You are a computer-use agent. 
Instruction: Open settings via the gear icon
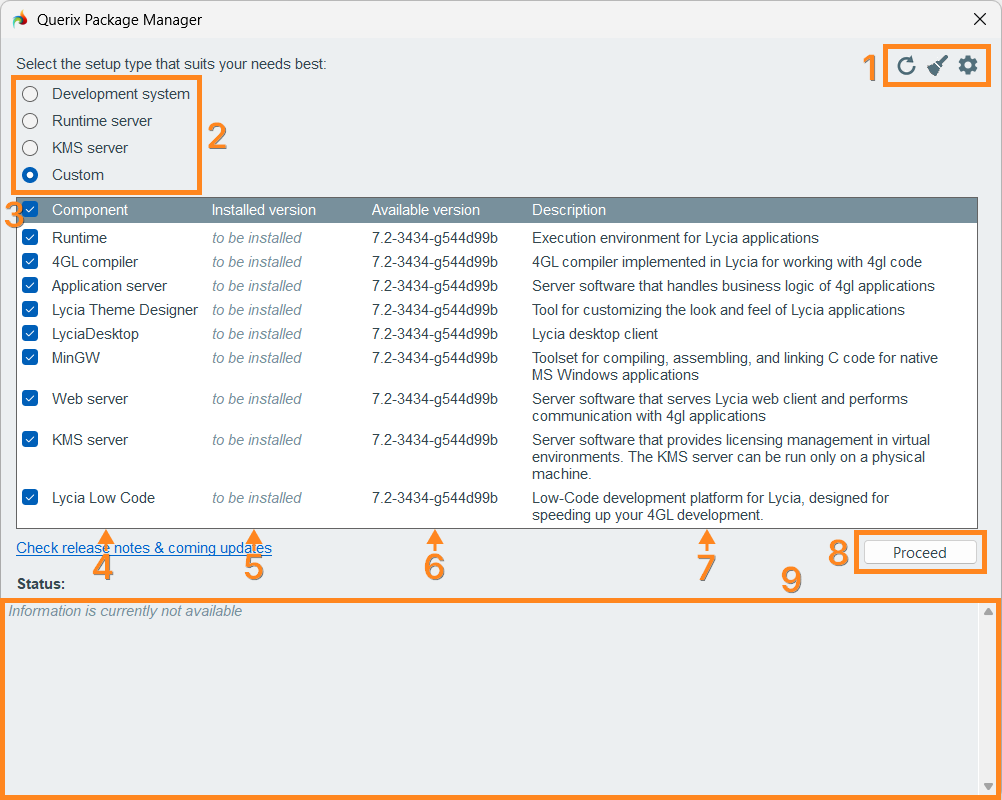(968, 66)
